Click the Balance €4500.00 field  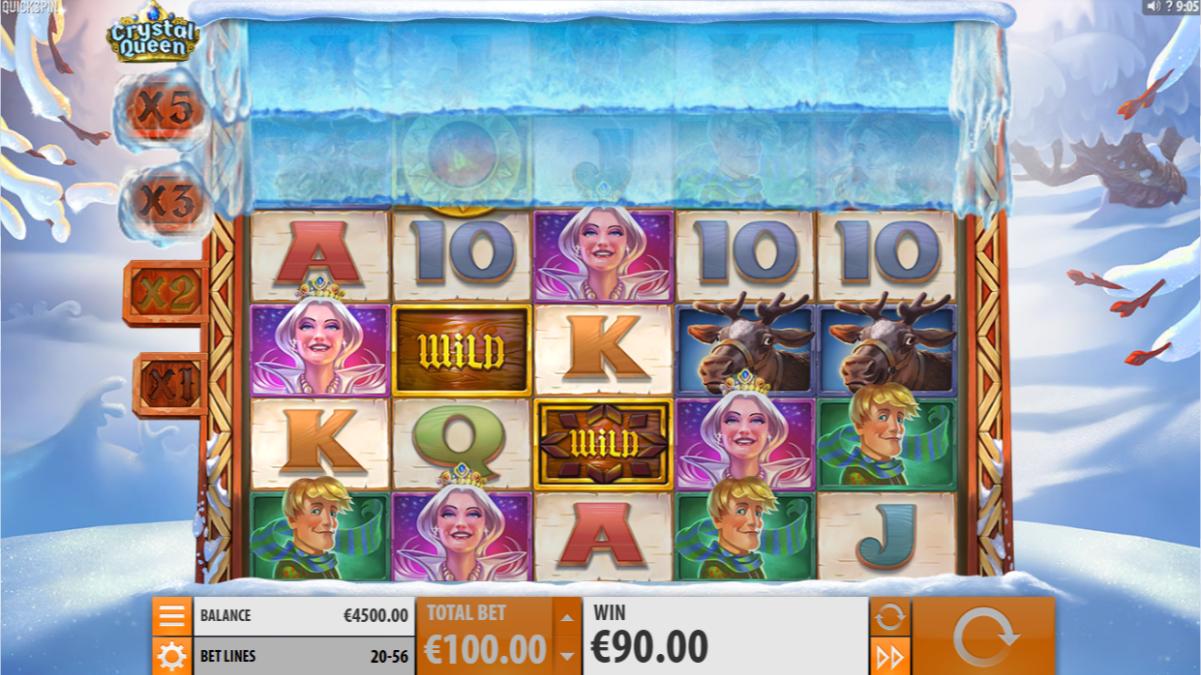(303, 616)
